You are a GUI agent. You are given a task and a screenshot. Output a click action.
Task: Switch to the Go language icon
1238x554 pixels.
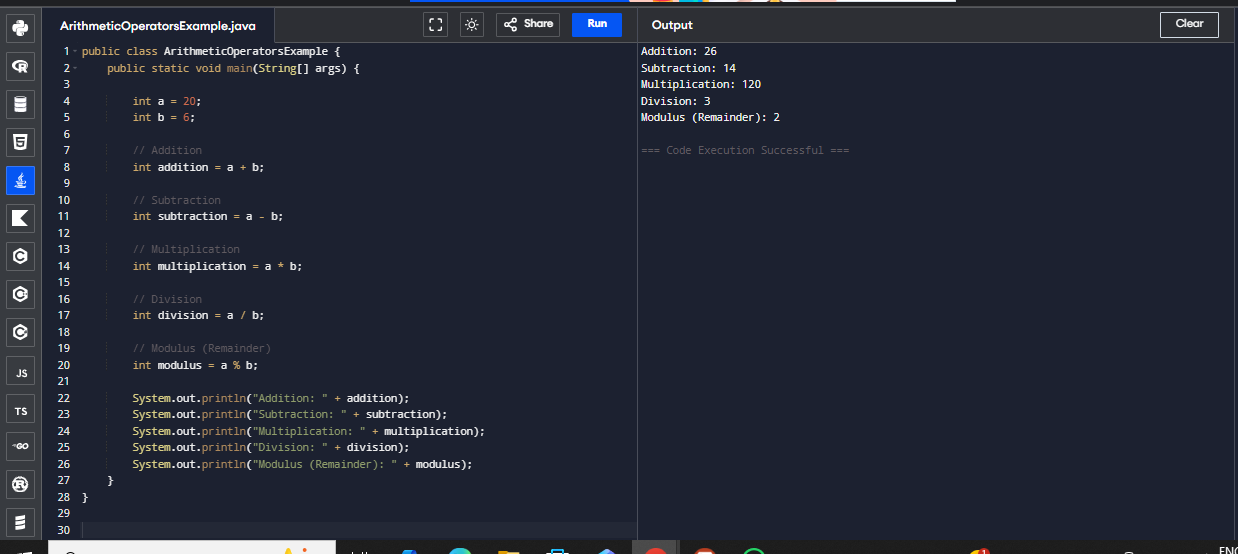(20, 447)
